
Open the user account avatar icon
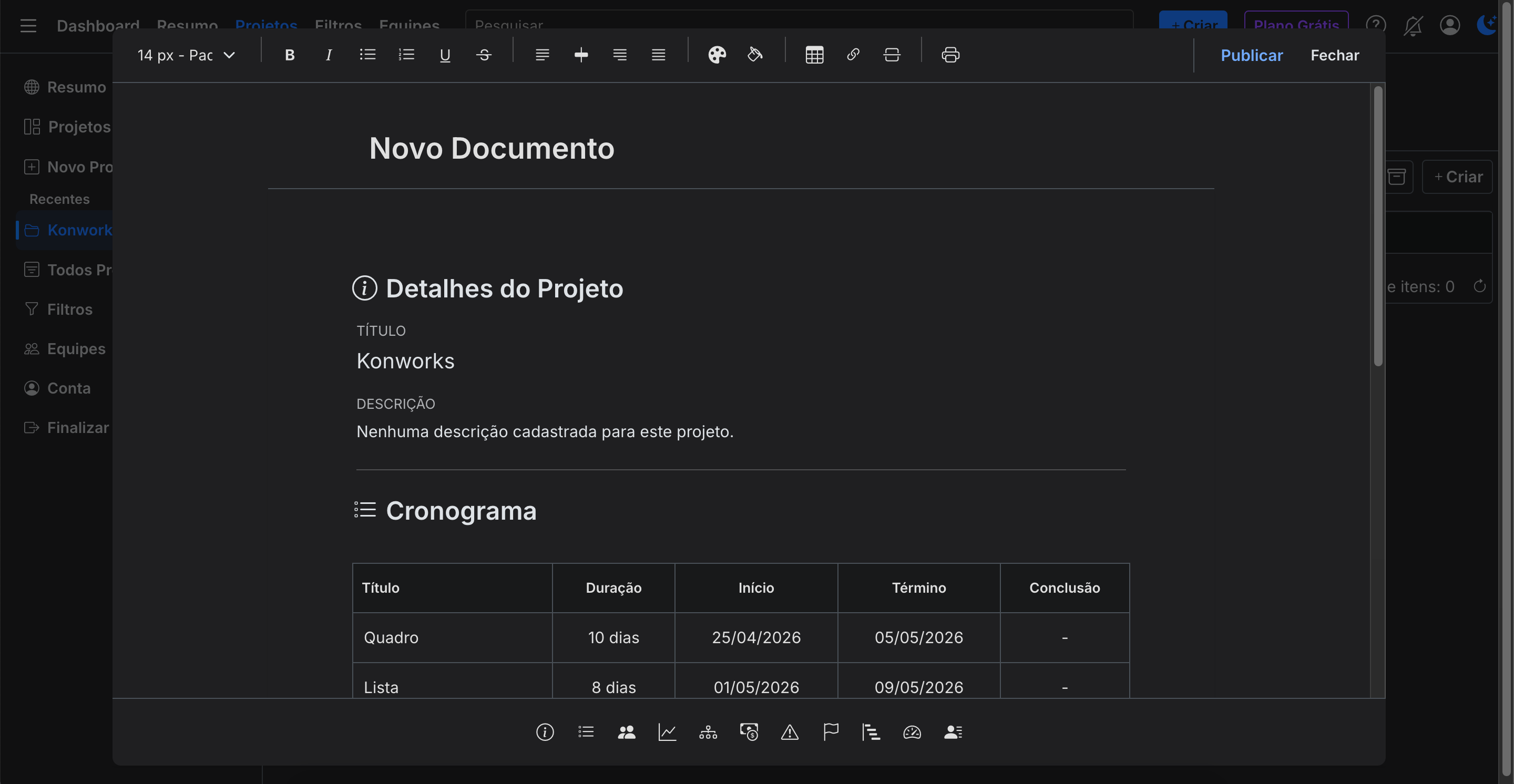[1450, 26]
